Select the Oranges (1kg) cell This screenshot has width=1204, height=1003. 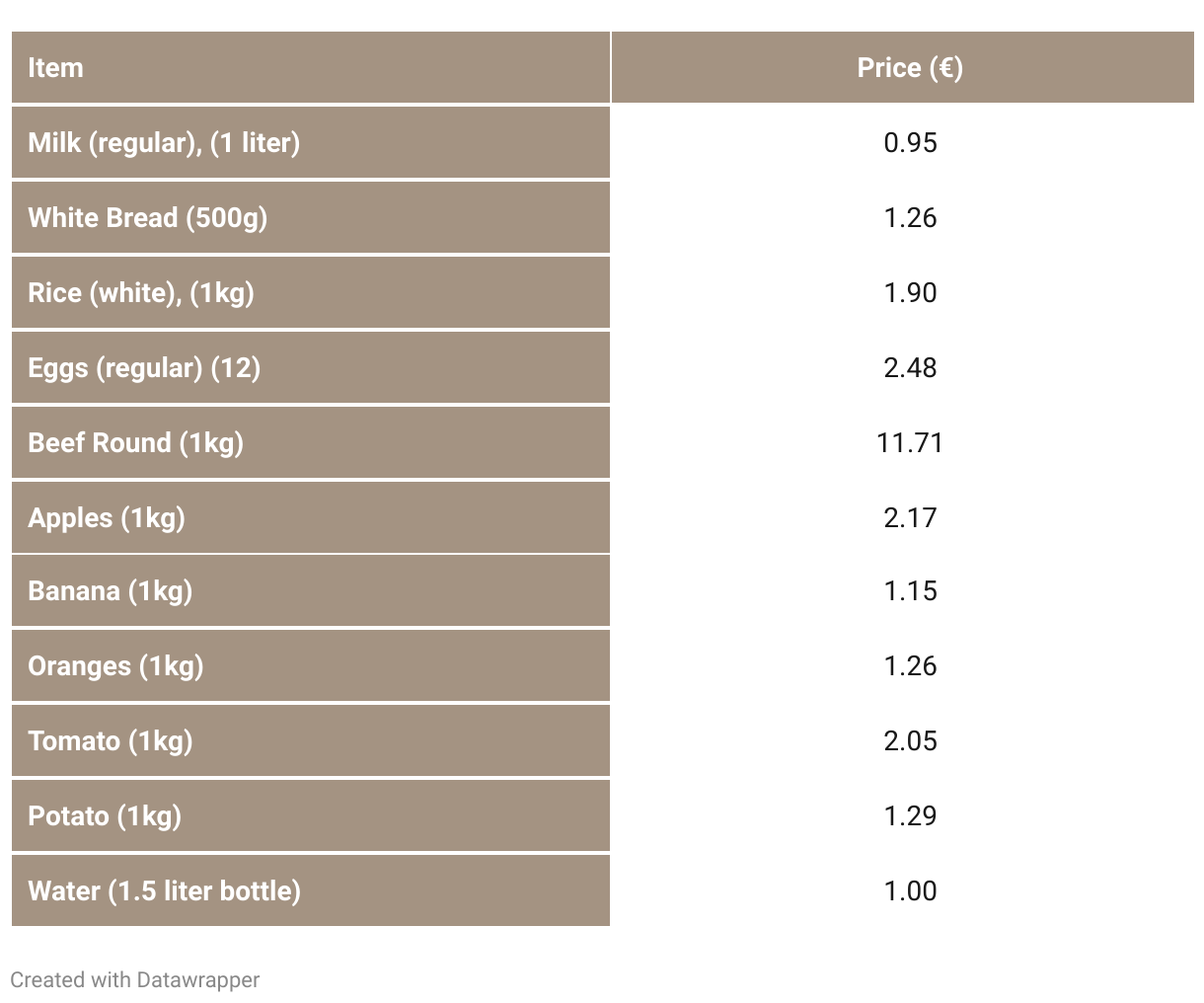point(311,665)
